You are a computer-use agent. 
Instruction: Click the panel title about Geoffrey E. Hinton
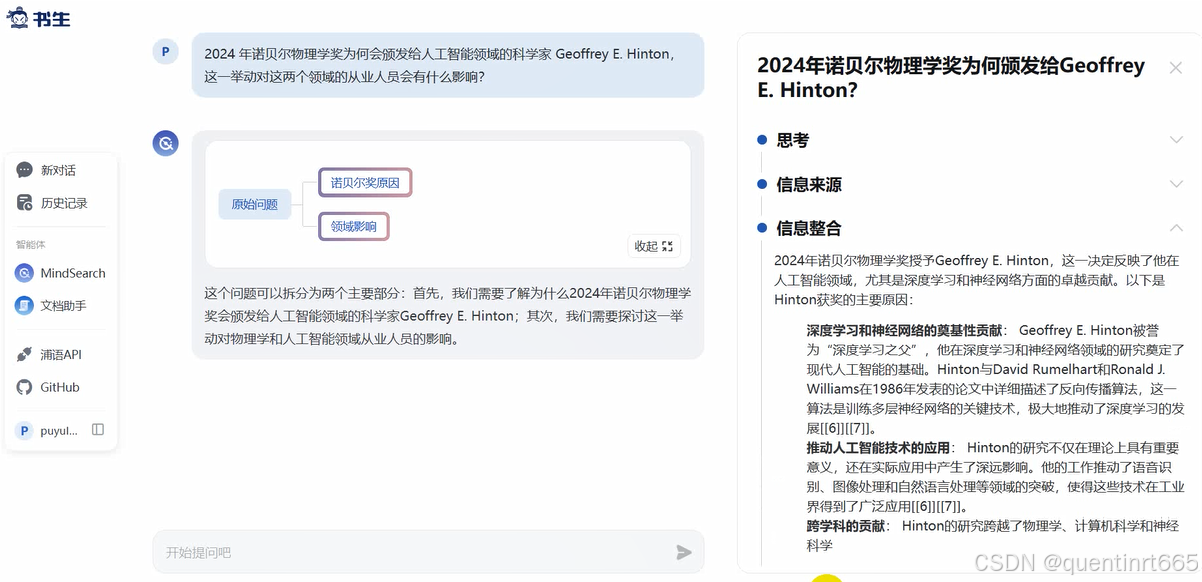click(x=951, y=77)
